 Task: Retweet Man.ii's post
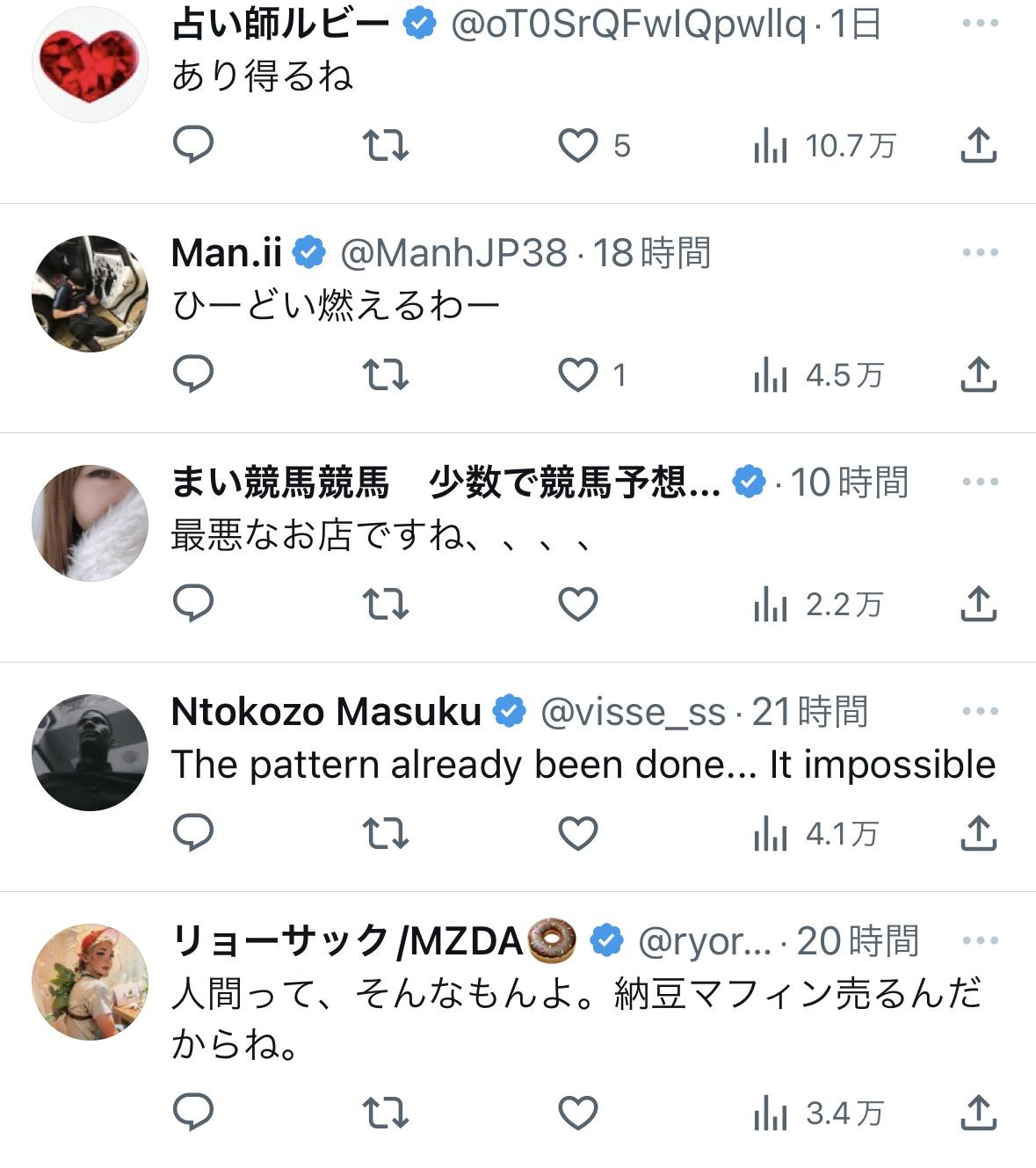coord(386,374)
